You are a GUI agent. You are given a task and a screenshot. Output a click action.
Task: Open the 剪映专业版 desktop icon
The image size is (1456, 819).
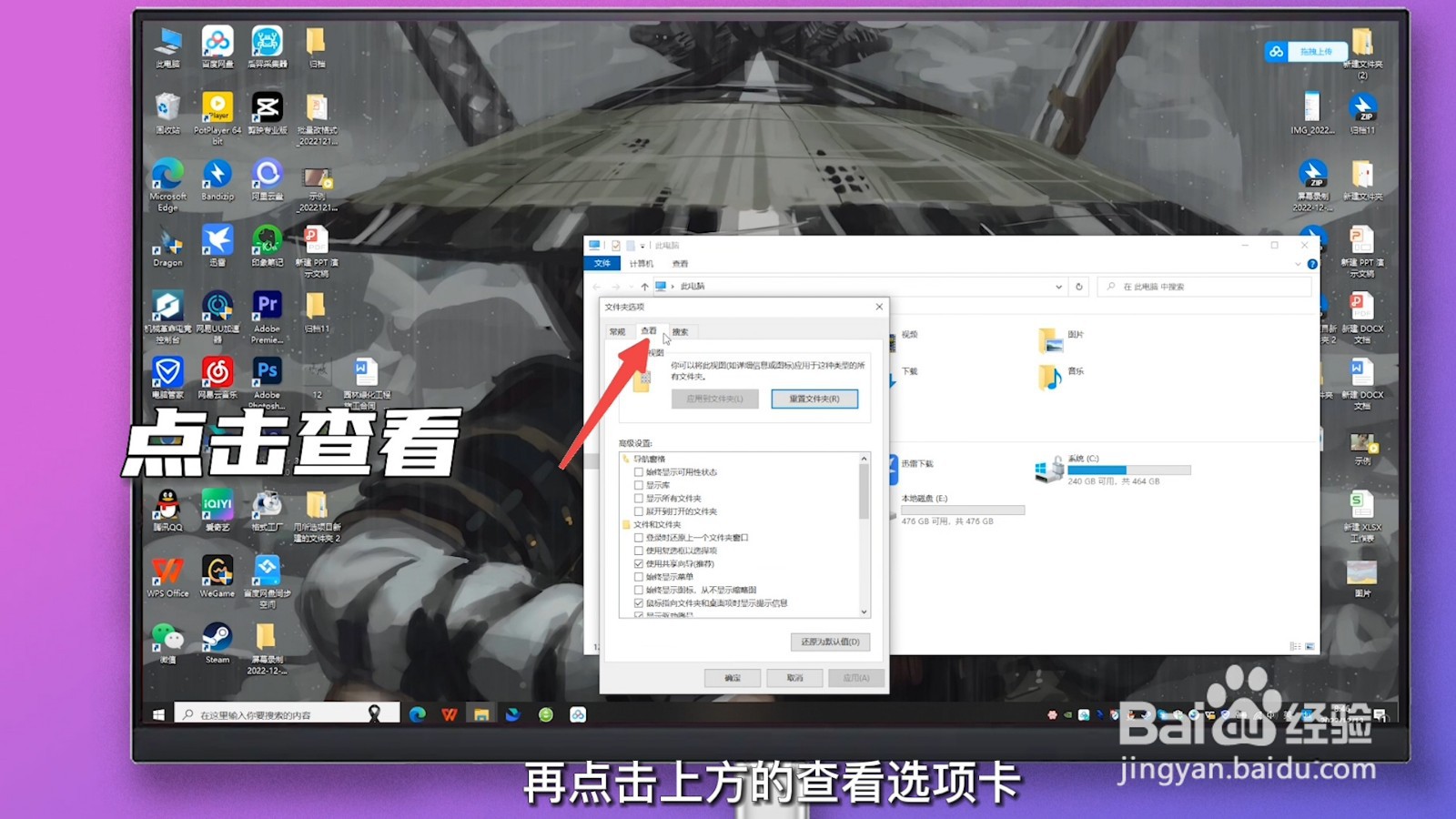click(268, 114)
